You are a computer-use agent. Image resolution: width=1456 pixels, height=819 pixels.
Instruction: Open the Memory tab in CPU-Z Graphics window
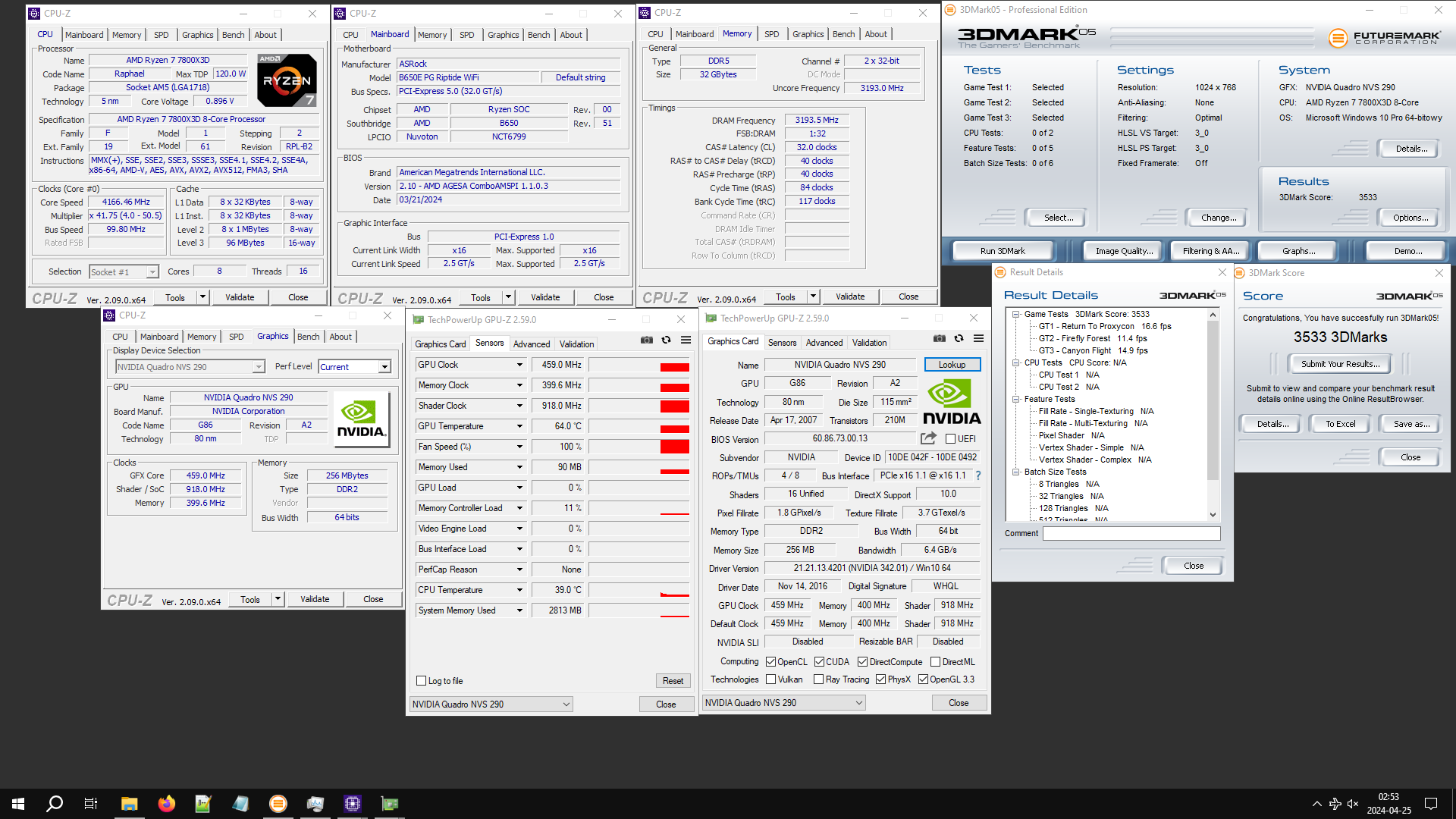point(202,337)
